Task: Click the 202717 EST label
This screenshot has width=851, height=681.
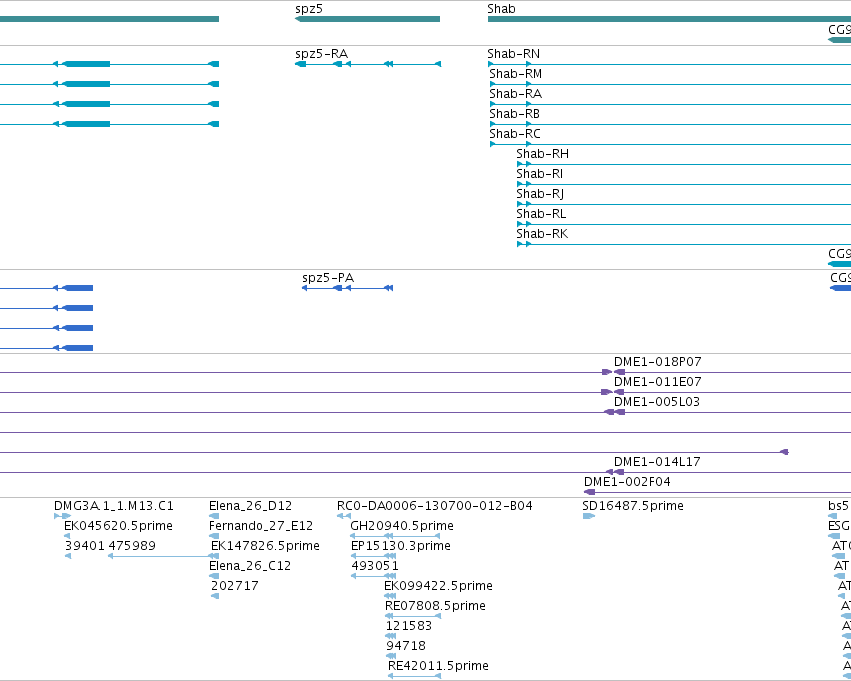Action: pyautogui.click(x=234, y=586)
